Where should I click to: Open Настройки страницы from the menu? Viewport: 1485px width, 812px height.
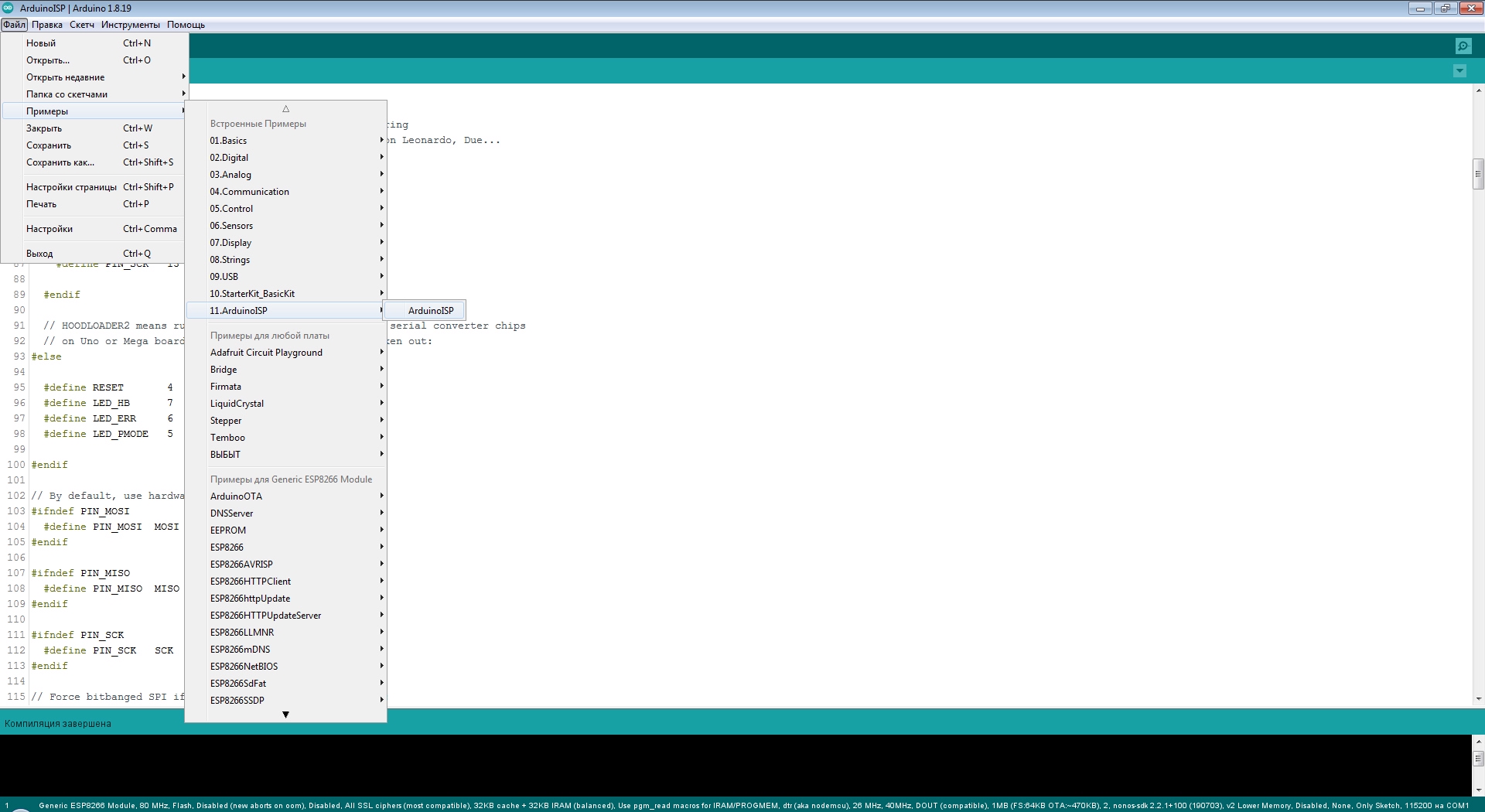point(94,187)
